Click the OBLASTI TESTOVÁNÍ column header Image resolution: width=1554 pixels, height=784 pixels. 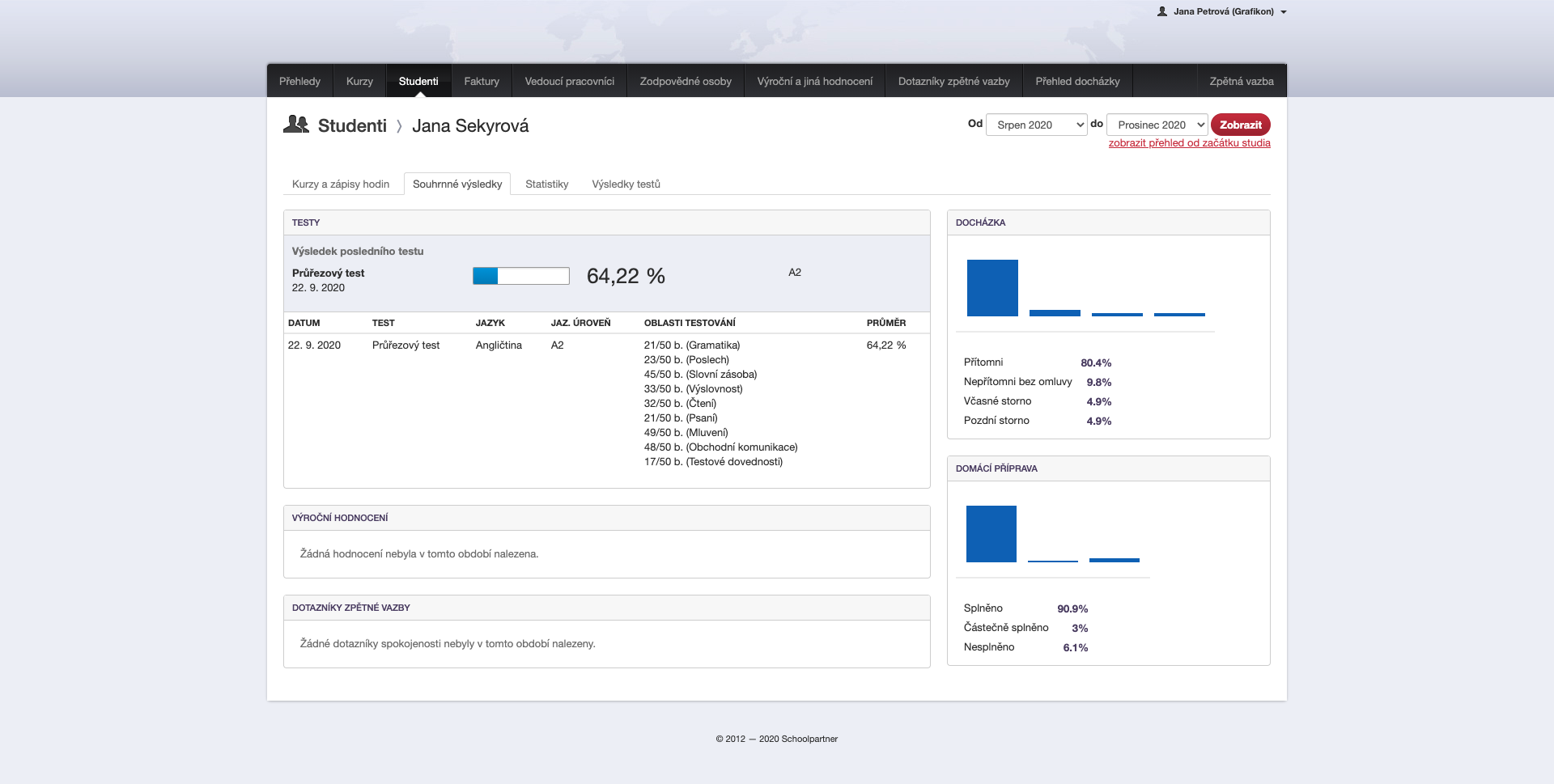(690, 323)
